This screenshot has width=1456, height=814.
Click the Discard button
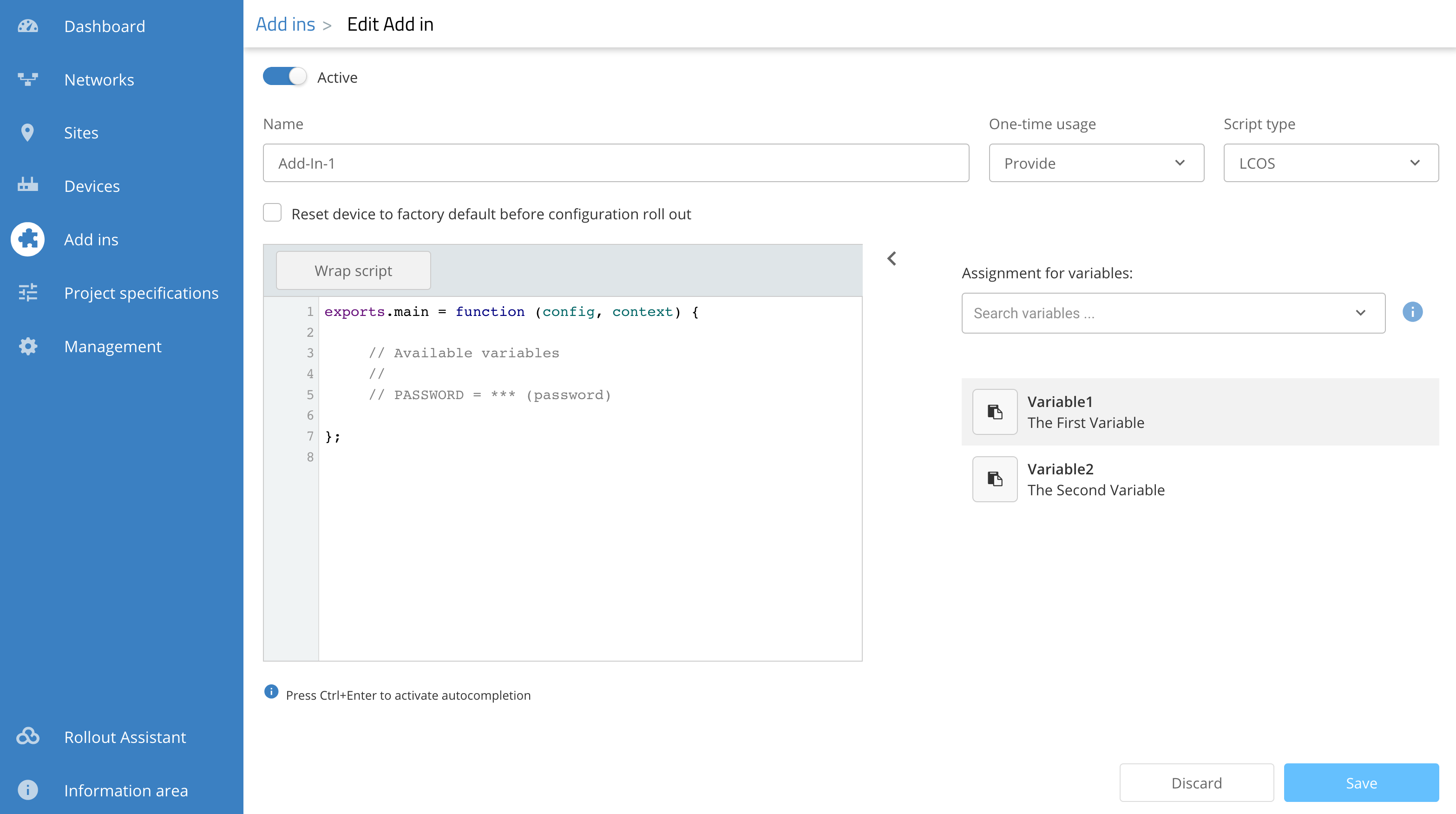pyautogui.click(x=1196, y=782)
